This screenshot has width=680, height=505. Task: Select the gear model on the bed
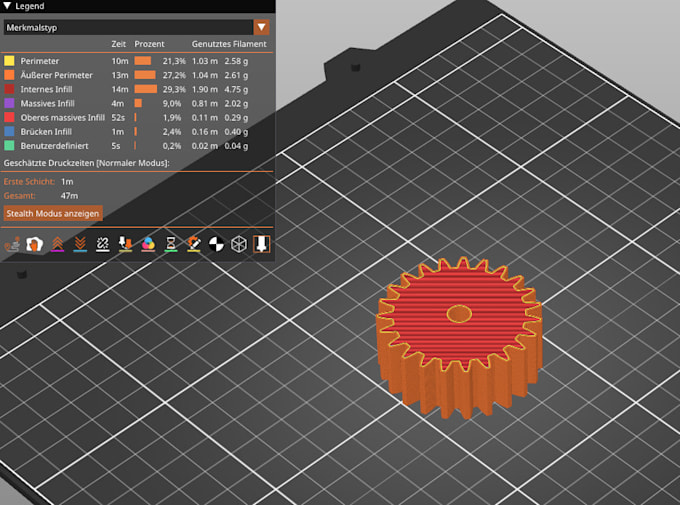459,336
